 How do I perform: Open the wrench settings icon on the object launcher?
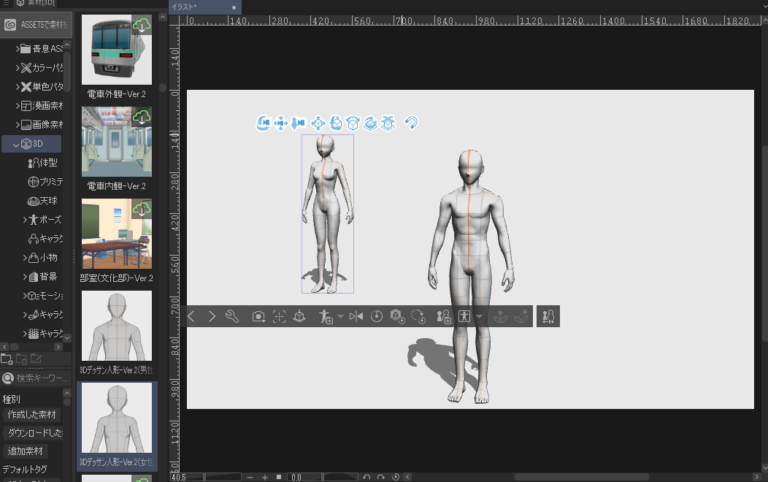click(232, 316)
